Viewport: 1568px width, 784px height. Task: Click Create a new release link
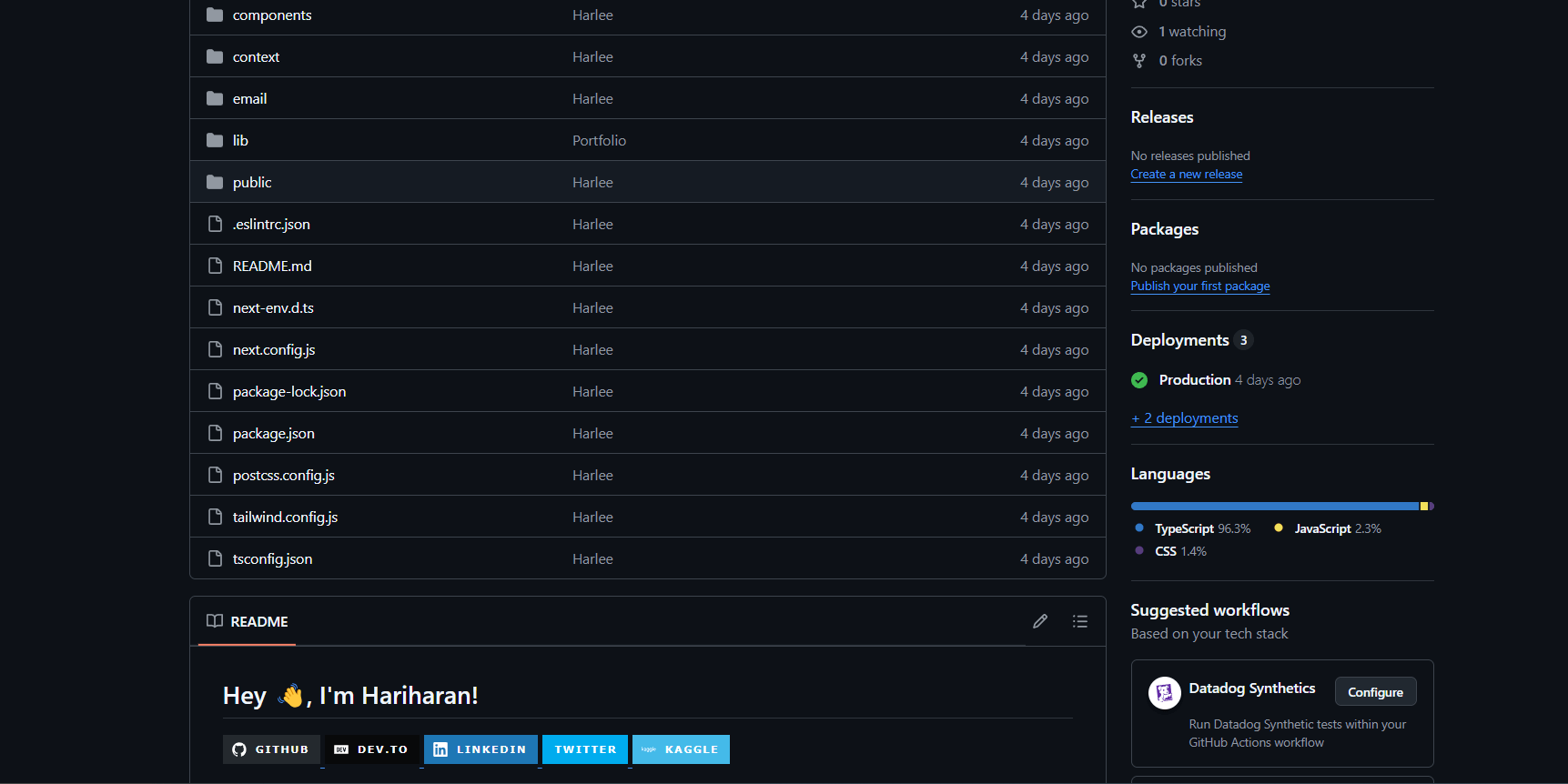(x=1186, y=175)
